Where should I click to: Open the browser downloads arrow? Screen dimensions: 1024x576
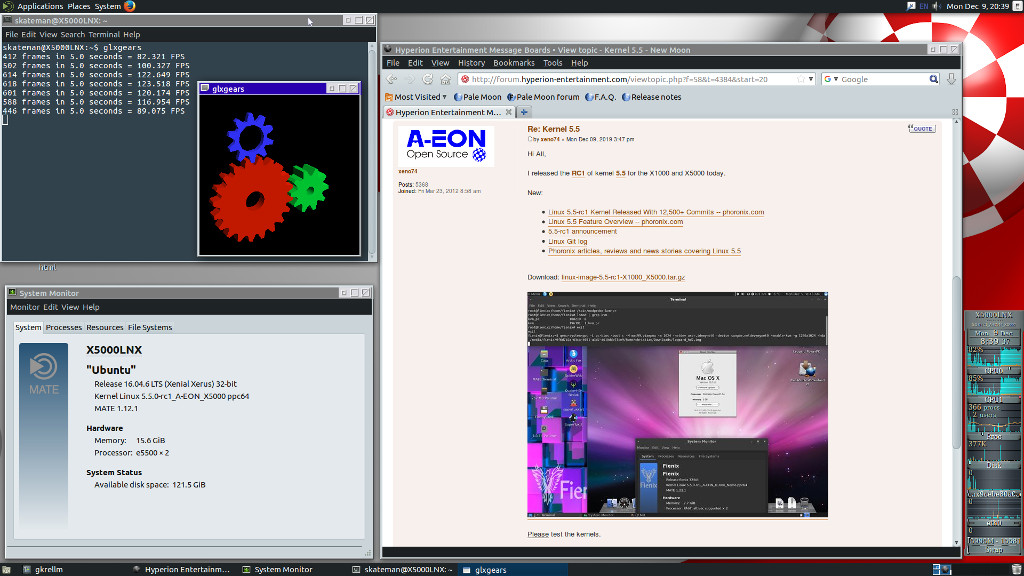pos(951,79)
